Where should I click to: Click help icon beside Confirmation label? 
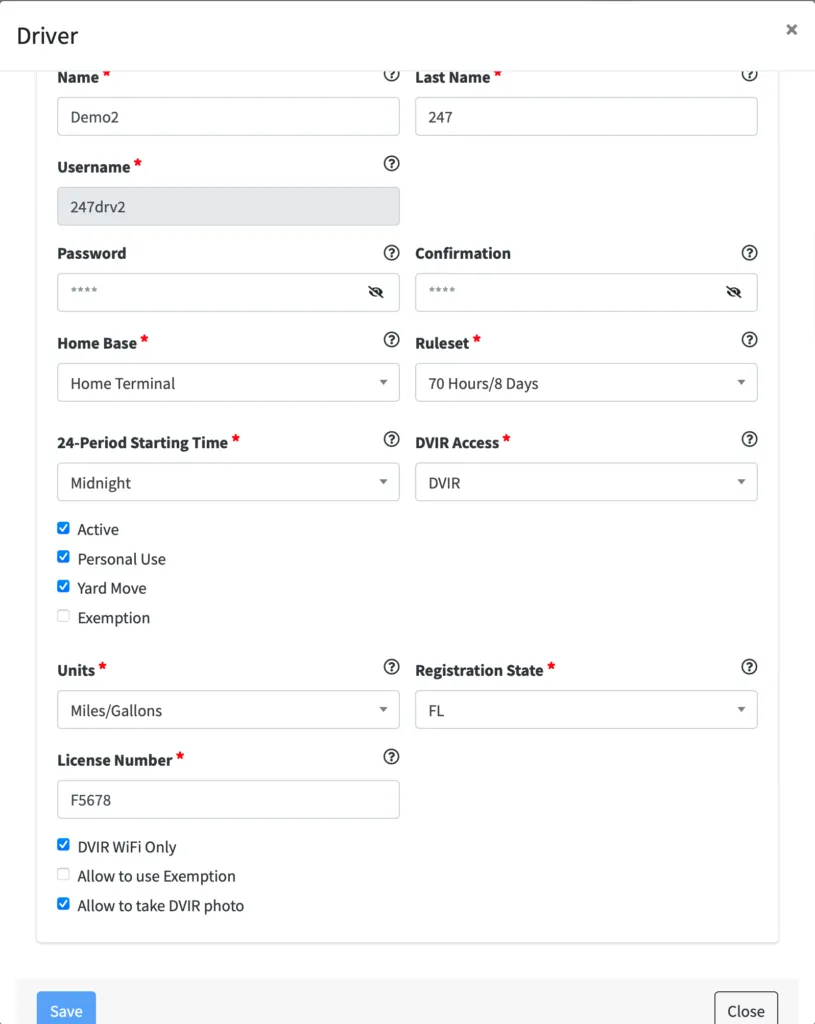[x=749, y=253]
